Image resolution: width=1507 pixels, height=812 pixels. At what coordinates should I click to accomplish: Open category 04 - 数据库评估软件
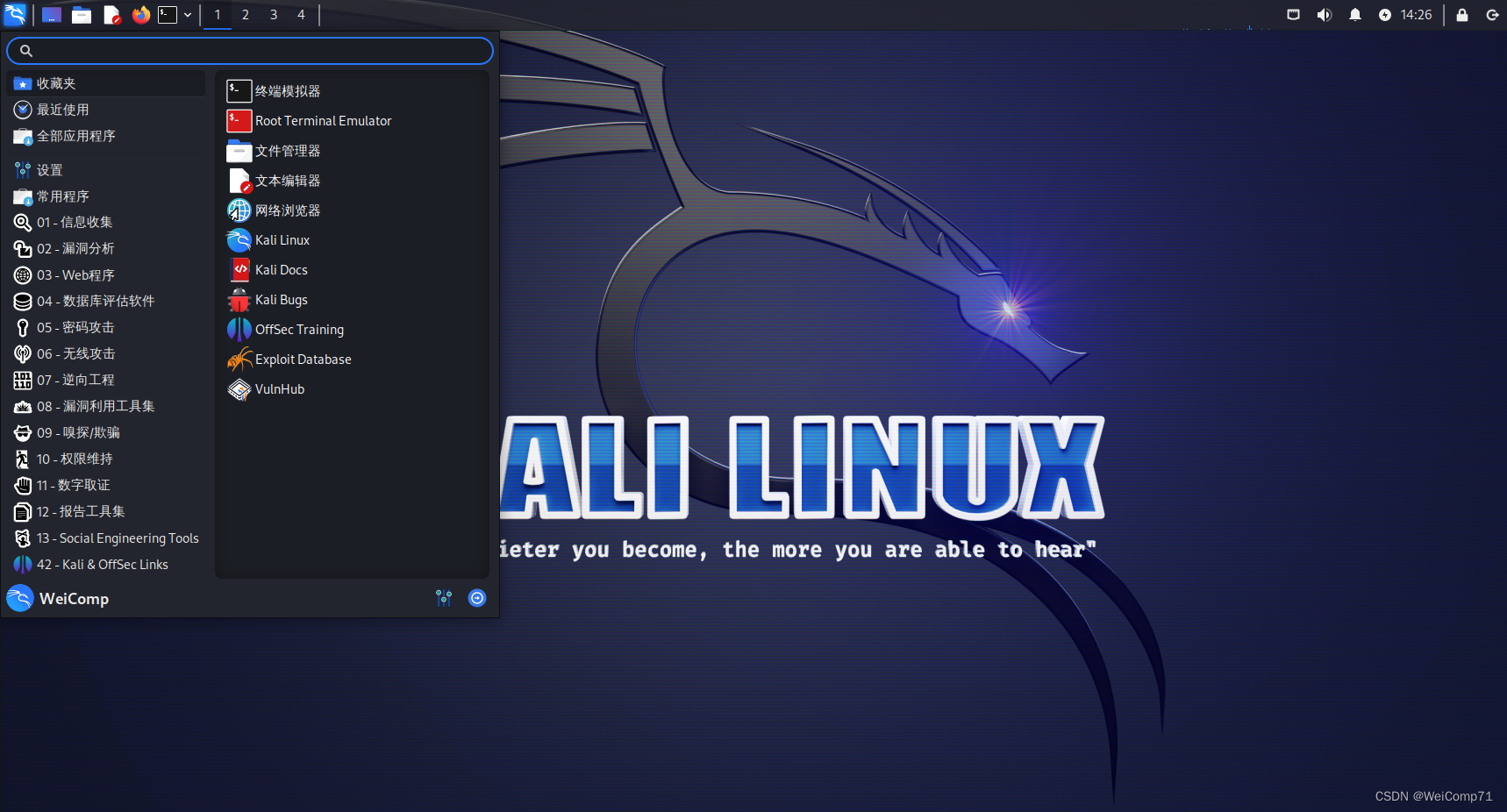point(106,302)
